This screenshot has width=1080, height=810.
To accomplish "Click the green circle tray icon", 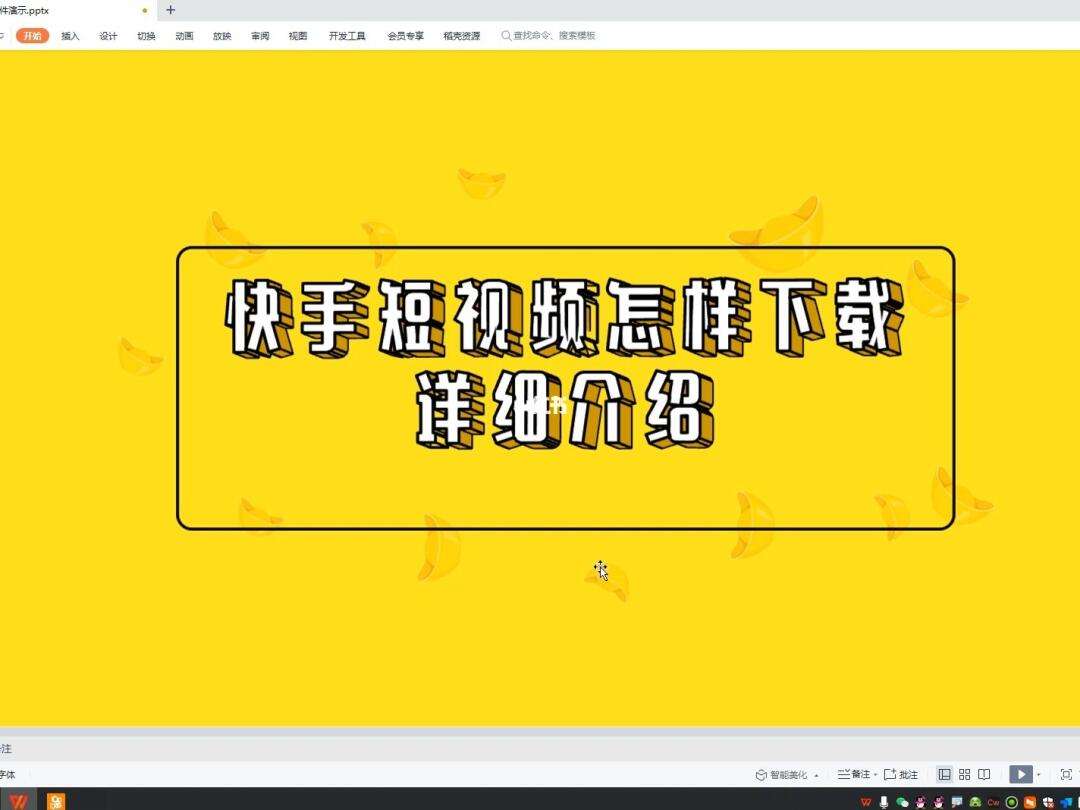I will (1011, 802).
